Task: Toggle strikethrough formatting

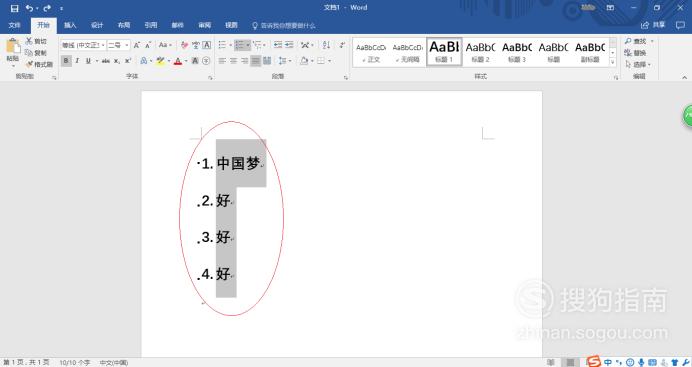Action: point(105,61)
